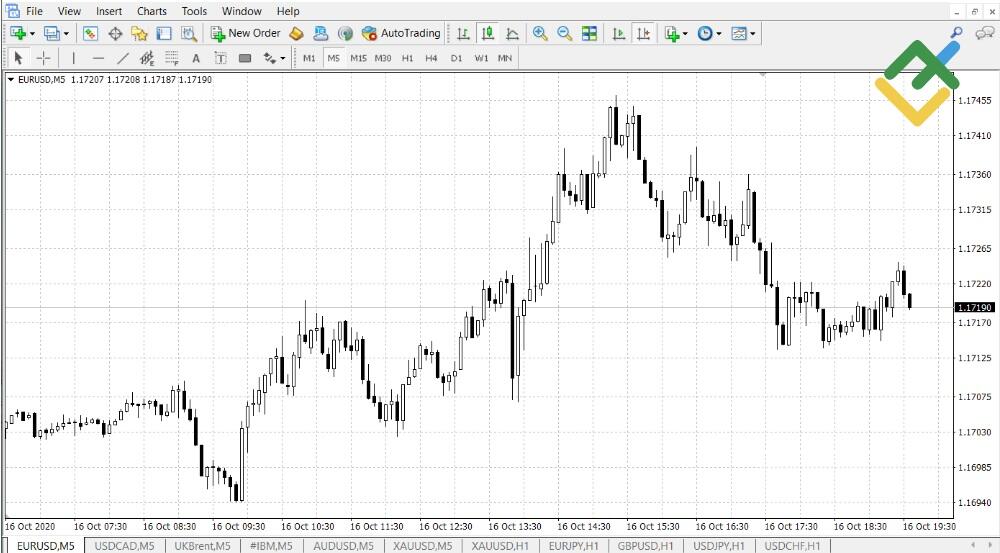The image size is (1000, 553).
Task: Switch timeframe to M15
Action: pos(358,58)
